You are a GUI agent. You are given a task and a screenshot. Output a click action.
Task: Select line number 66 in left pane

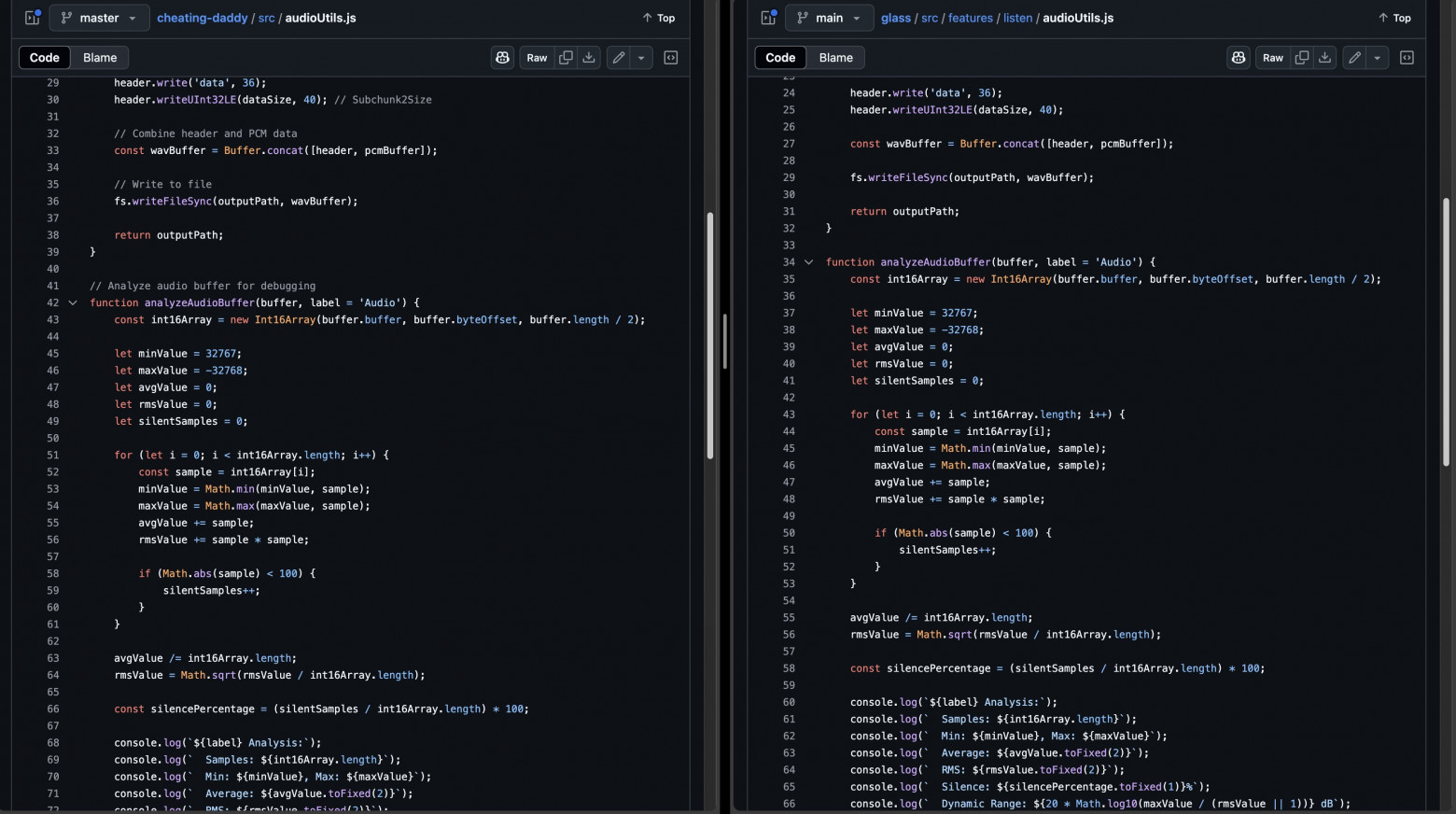point(52,709)
